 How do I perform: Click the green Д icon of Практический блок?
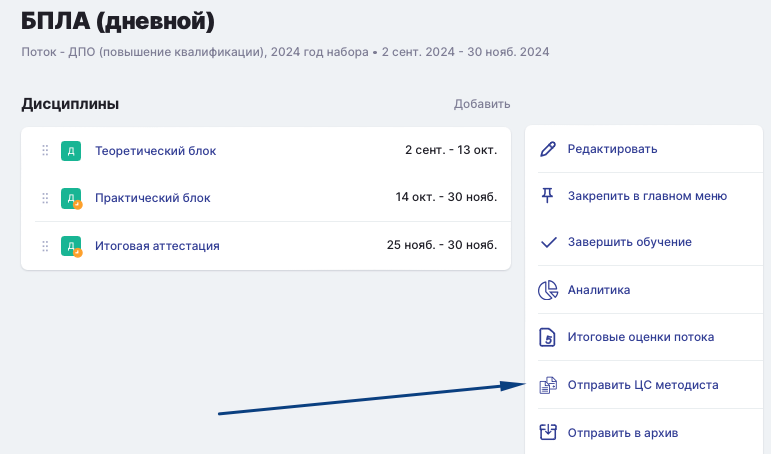pyautogui.click(x=70, y=198)
